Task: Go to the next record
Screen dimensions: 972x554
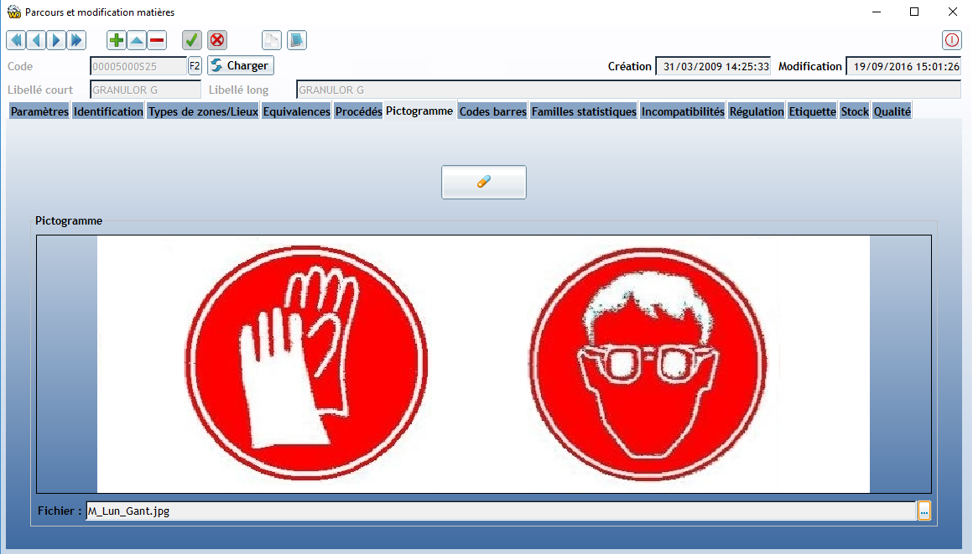Action: (56, 40)
